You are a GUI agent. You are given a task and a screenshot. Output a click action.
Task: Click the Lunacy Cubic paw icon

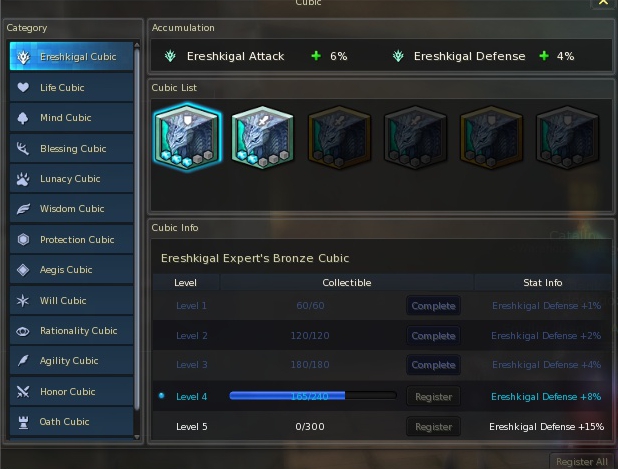point(23,179)
